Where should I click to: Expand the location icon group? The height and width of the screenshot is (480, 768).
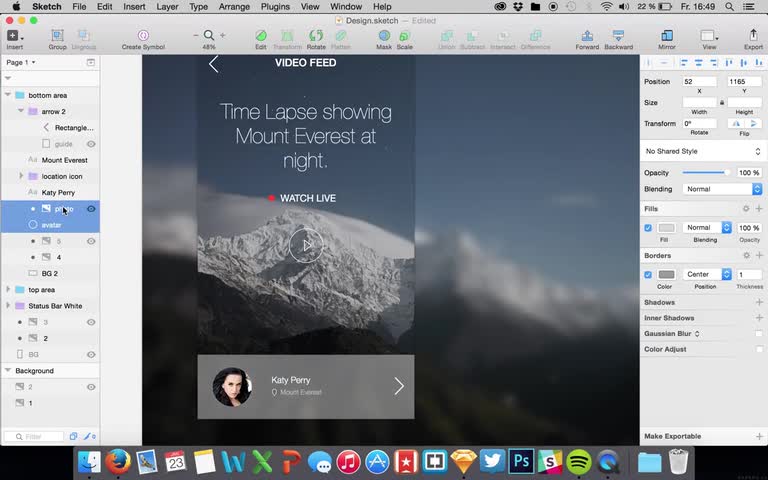[x=21, y=176]
